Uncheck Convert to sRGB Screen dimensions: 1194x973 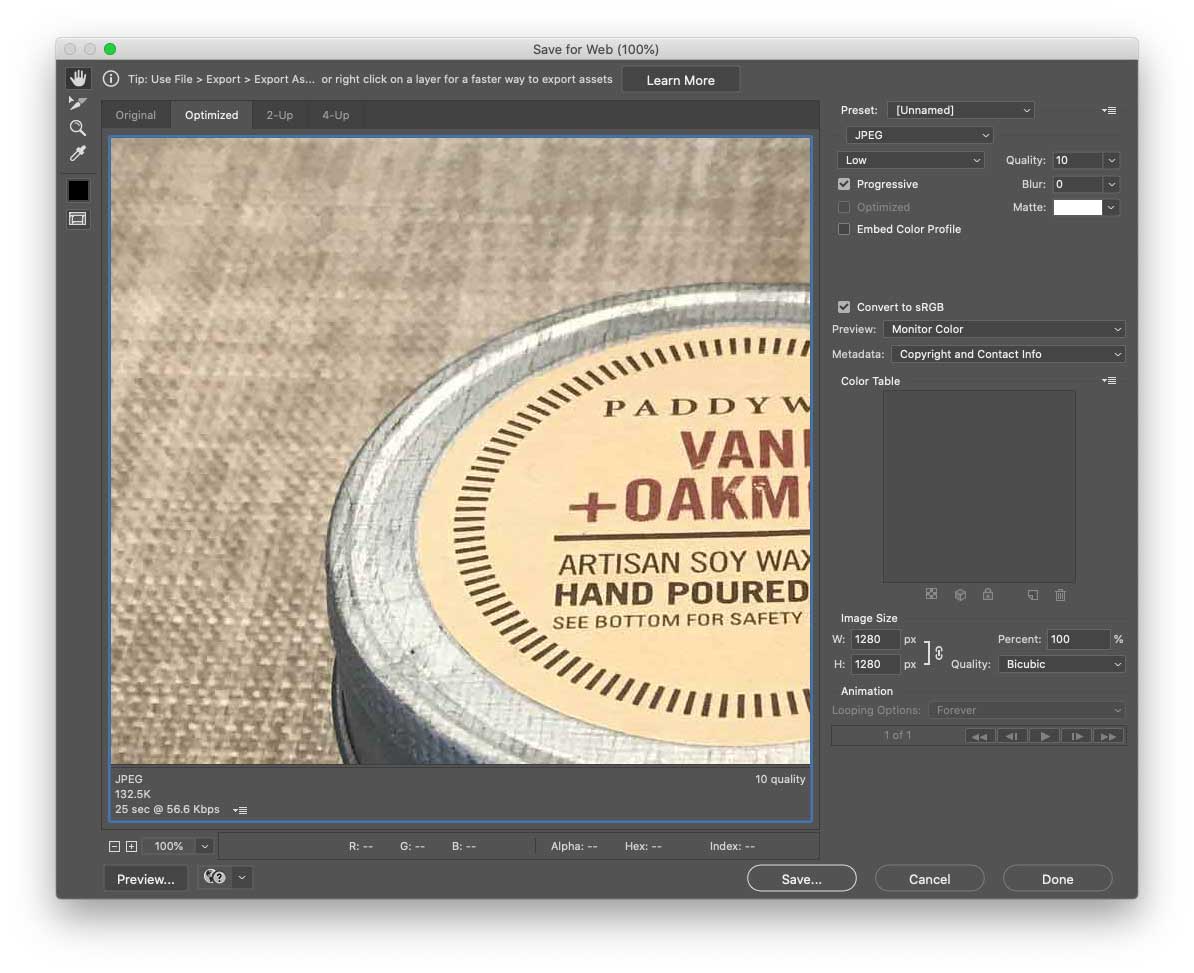point(844,307)
